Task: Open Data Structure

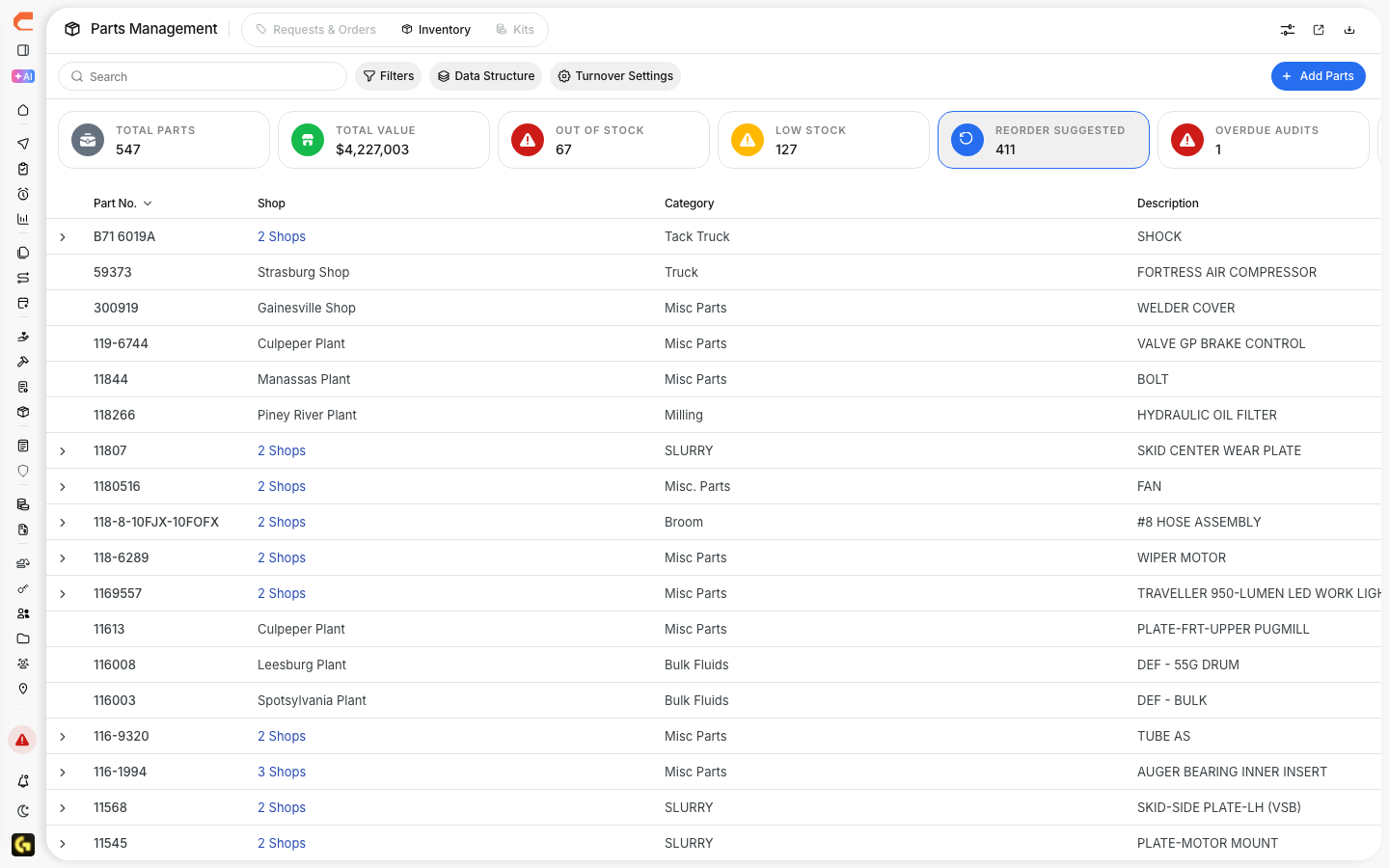Action: click(x=486, y=76)
